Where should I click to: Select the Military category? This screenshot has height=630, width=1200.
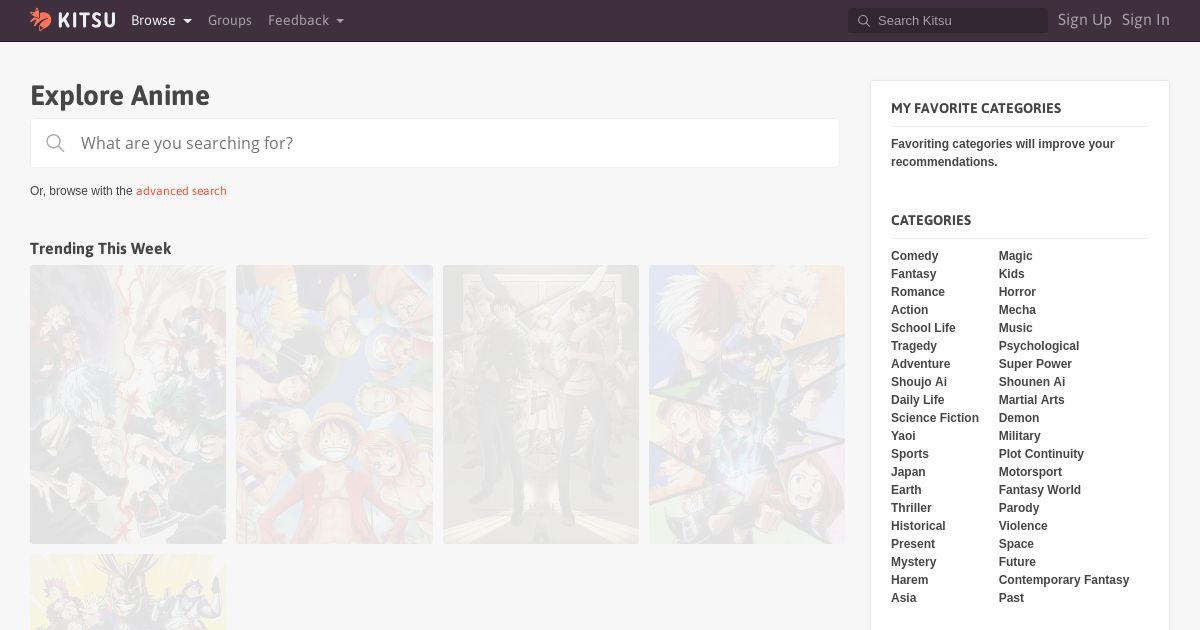coord(1019,436)
